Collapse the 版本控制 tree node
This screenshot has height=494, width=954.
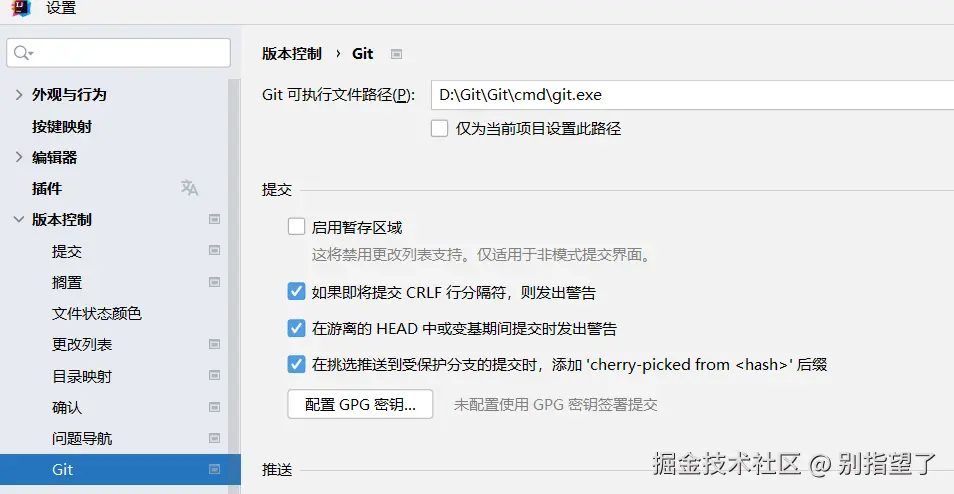coord(19,220)
